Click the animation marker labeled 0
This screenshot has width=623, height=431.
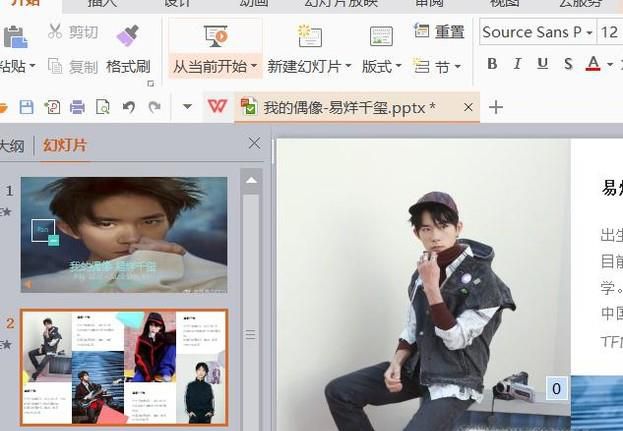point(556,388)
